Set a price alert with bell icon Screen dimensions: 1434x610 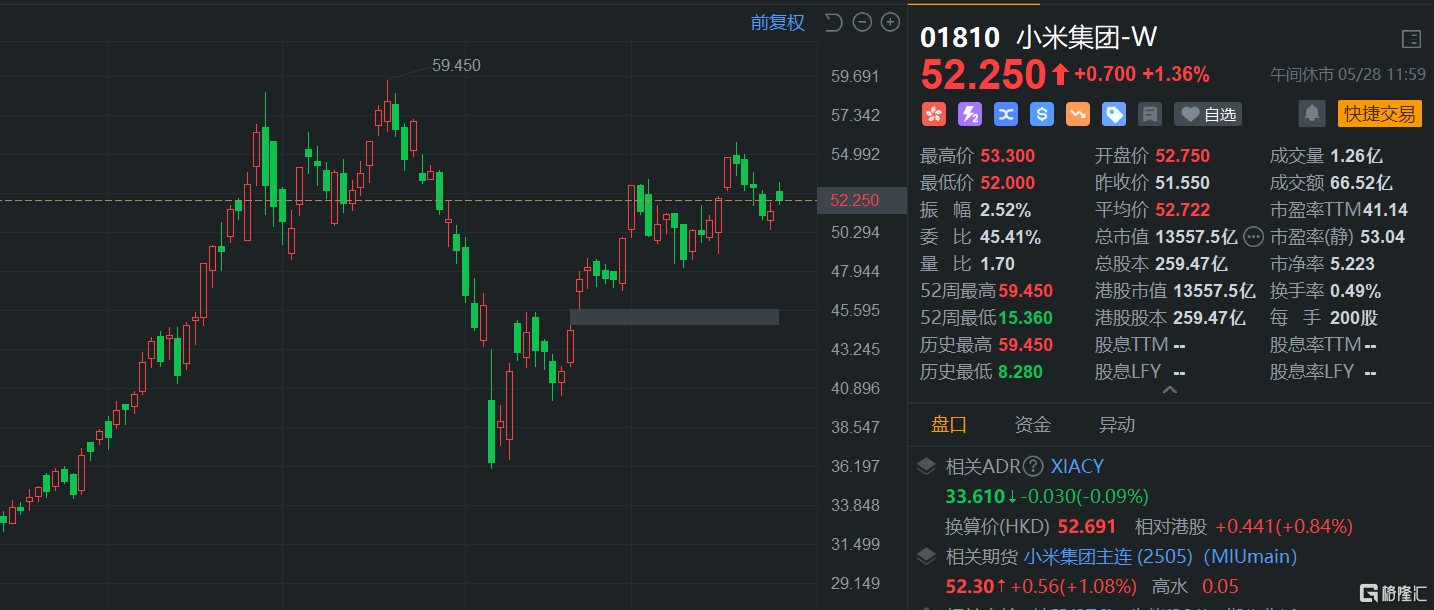1312,114
